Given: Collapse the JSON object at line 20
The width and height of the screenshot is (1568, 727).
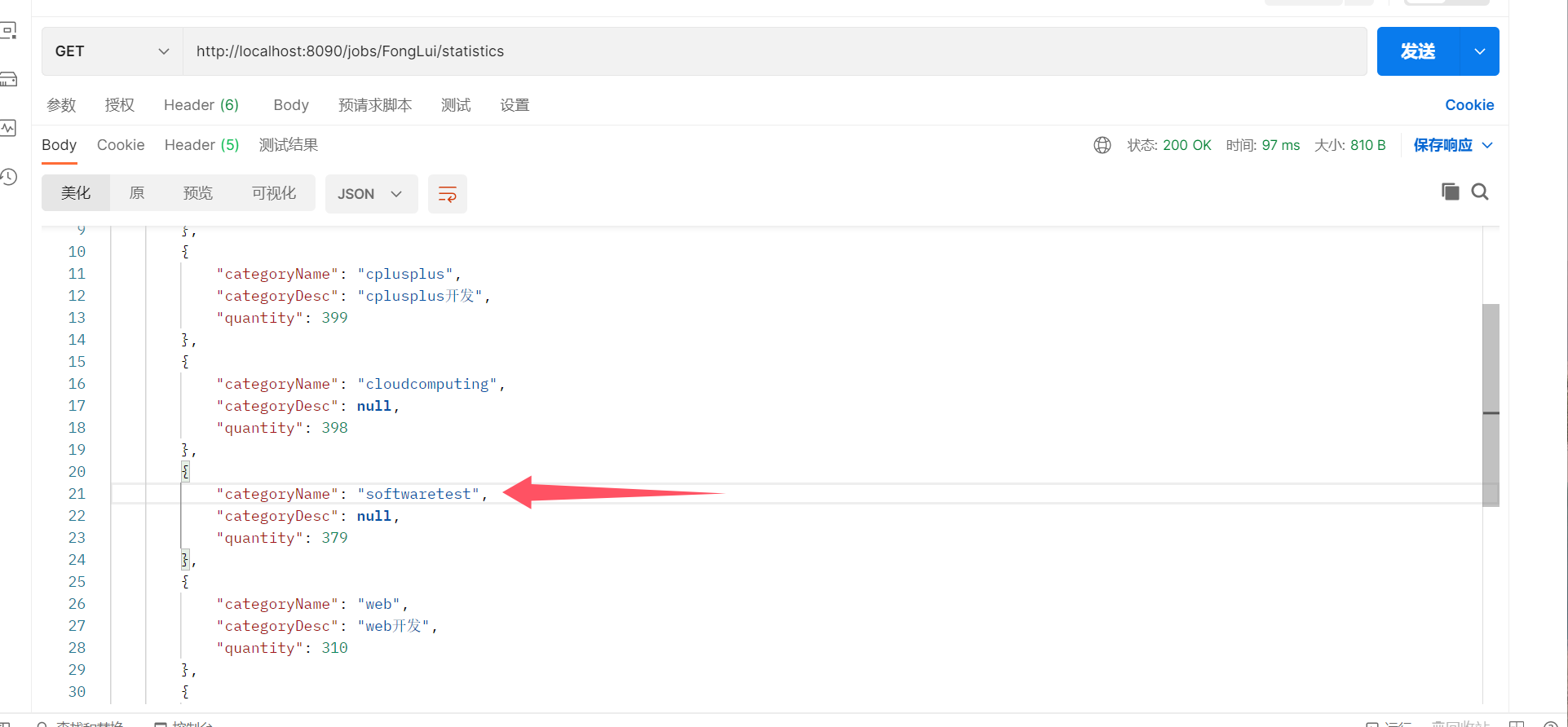Looking at the screenshot, I should point(185,472).
